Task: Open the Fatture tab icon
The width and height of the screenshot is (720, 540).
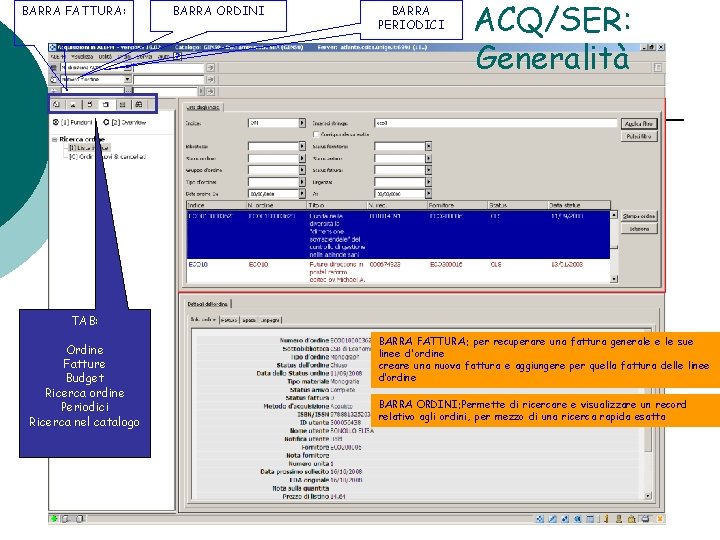Action: coord(73,105)
